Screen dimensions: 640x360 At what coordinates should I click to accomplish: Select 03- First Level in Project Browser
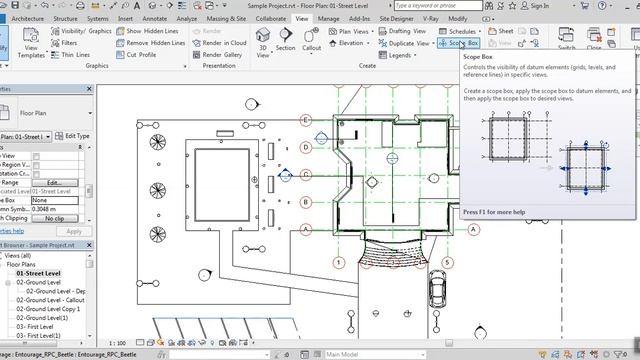[35, 327]
